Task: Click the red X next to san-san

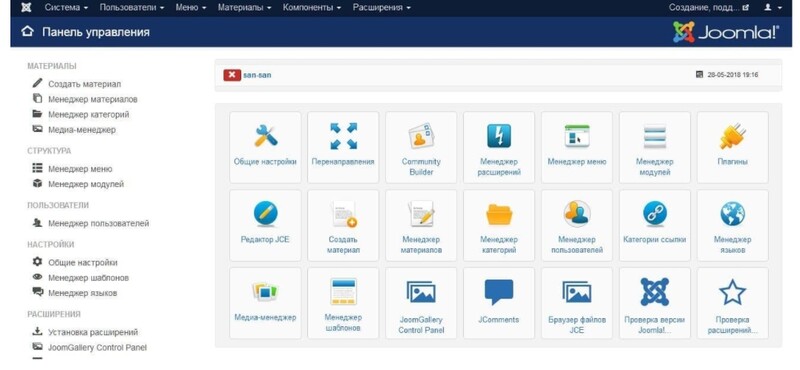Action: pos(232,75)
